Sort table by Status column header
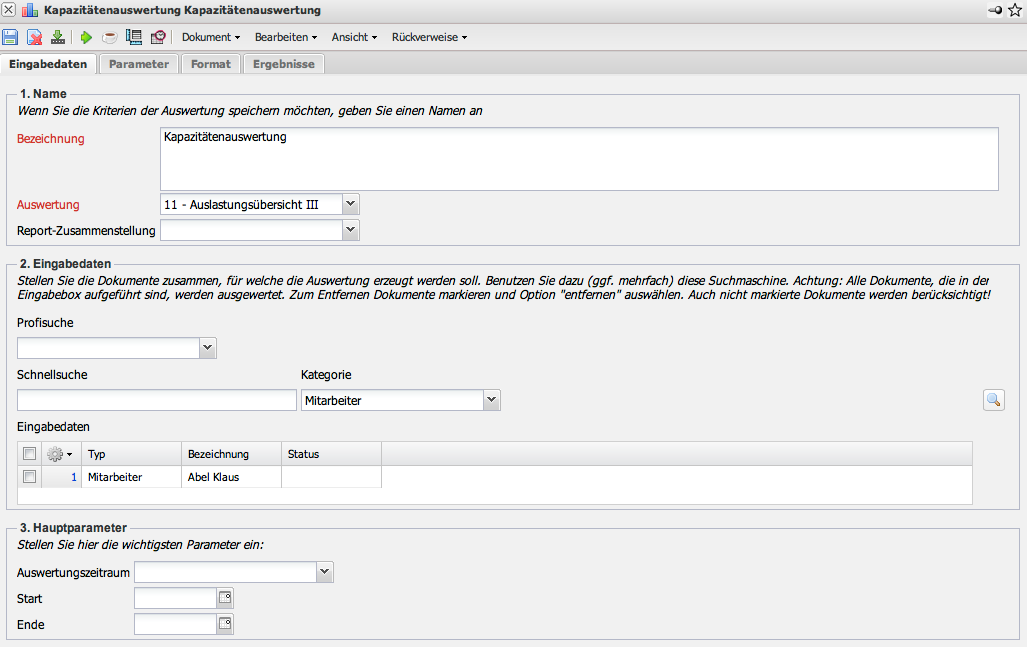 point(331,454)
